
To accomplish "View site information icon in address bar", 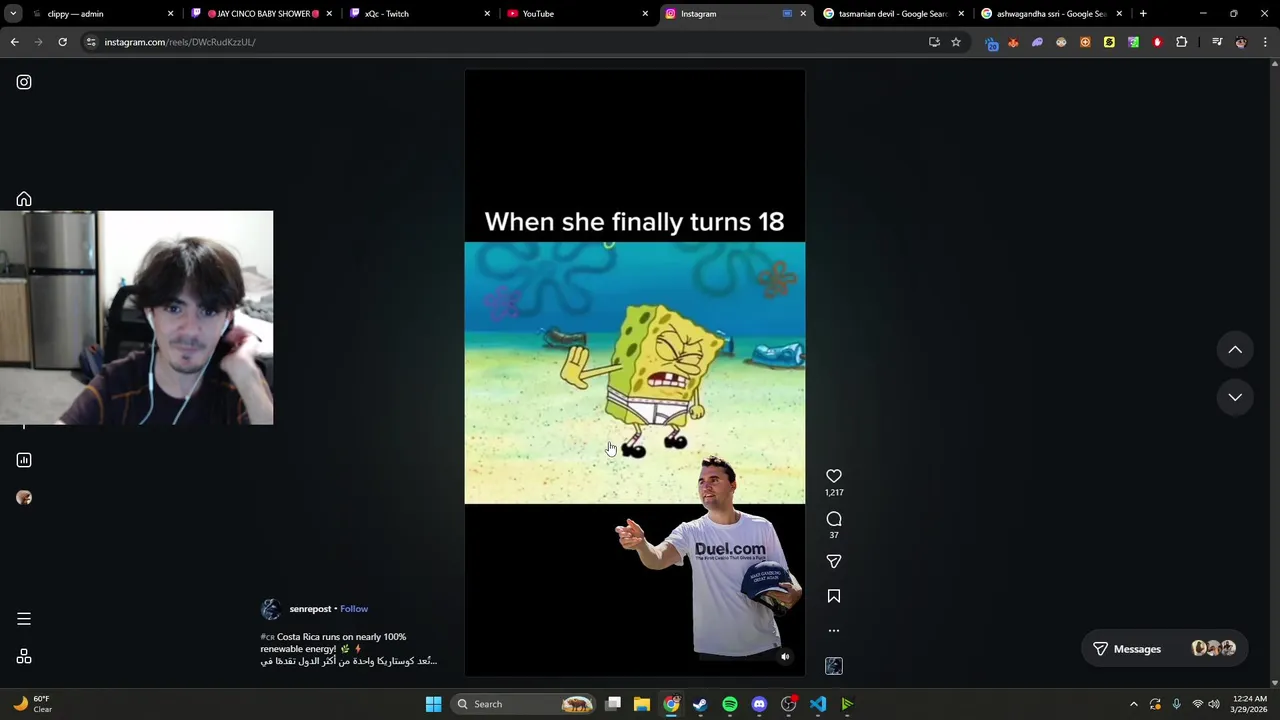I will tap(91, 42).
